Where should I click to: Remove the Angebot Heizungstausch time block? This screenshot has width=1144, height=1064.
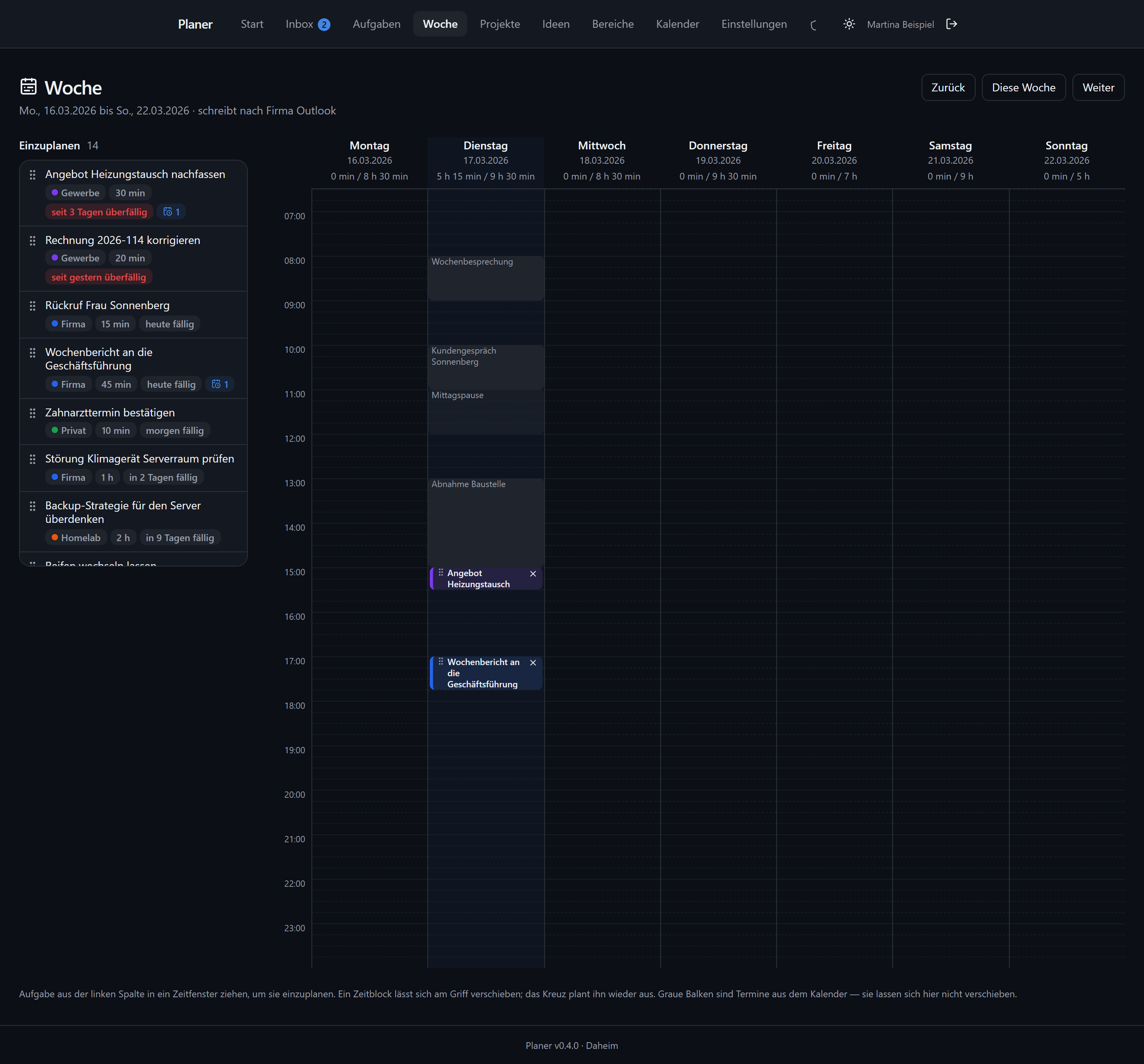tap(533, 574)
